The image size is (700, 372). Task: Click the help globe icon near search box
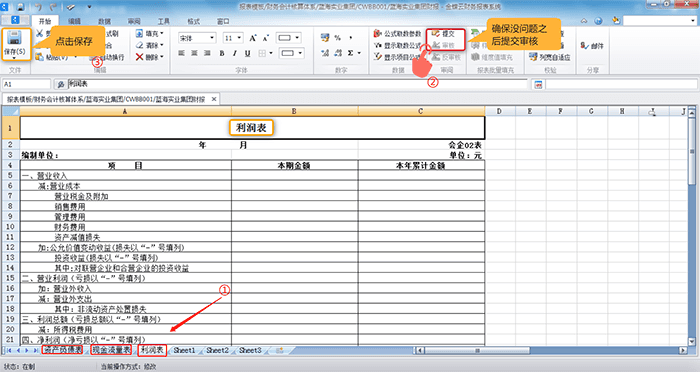[598, 21]
